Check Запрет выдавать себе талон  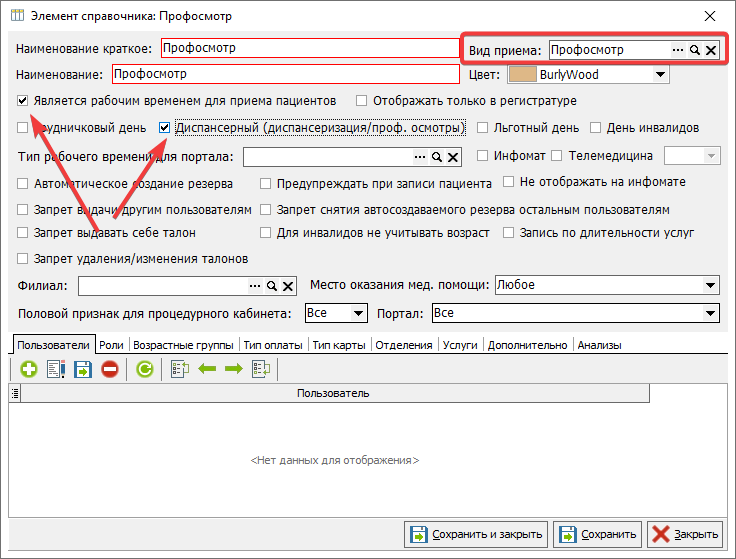(22, 233)
